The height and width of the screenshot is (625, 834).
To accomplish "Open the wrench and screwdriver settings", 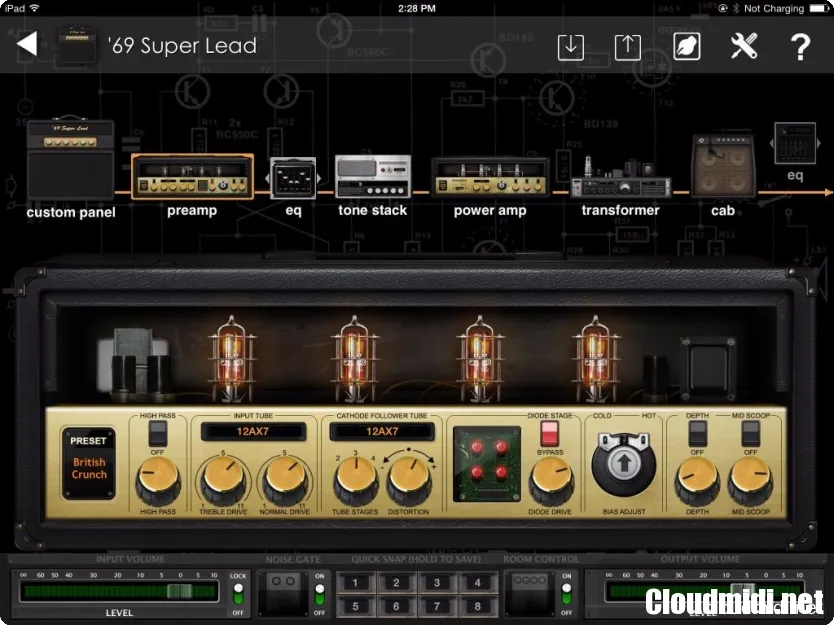I will pos(744,46).
